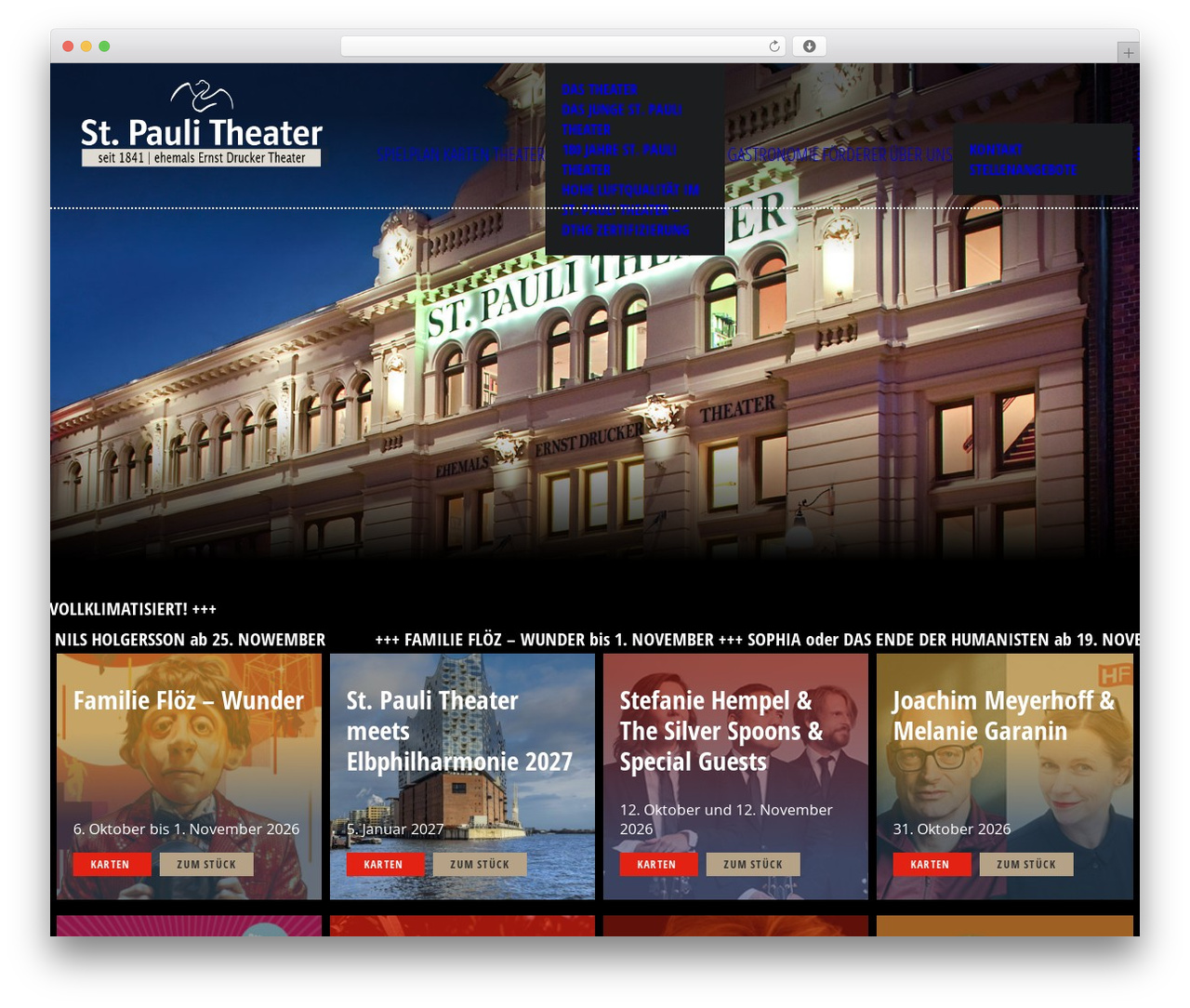Select 180 JAHRE ST. PAULI THEATER entry

coord(619,160)
